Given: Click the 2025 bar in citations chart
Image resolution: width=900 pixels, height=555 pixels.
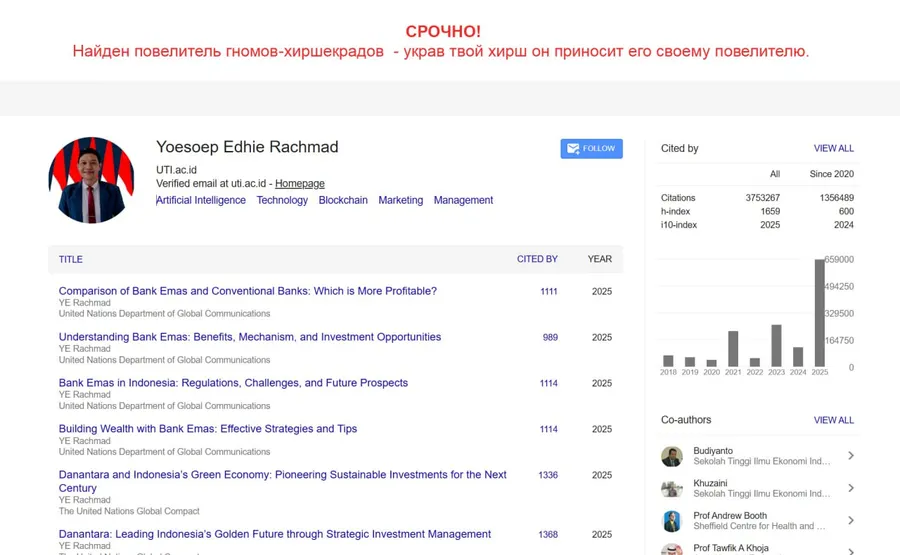Looking at the screenshot, I should coord(819,313).
